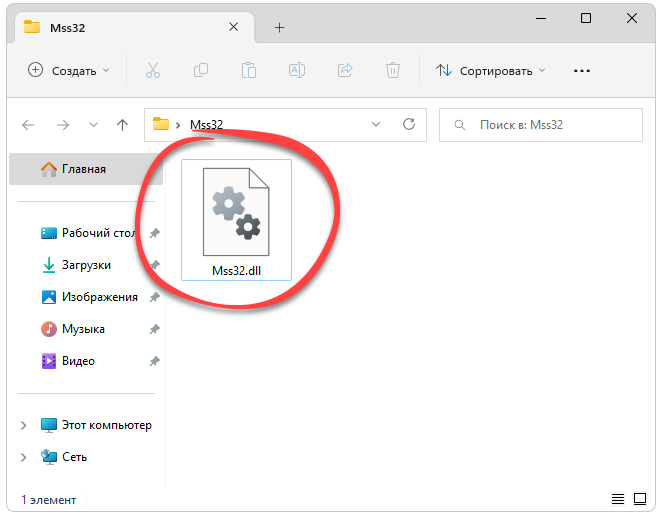This screenshot has height=515, width=662.
Task: Select the Mss32.dll file icon
Action: click(x=236, y=212)
